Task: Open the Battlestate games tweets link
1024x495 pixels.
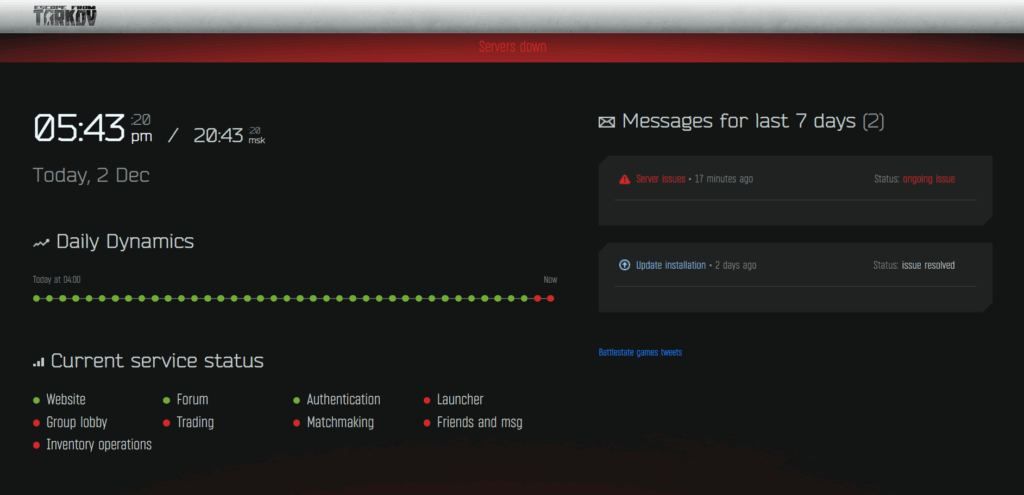Action: tap(640, 352)
